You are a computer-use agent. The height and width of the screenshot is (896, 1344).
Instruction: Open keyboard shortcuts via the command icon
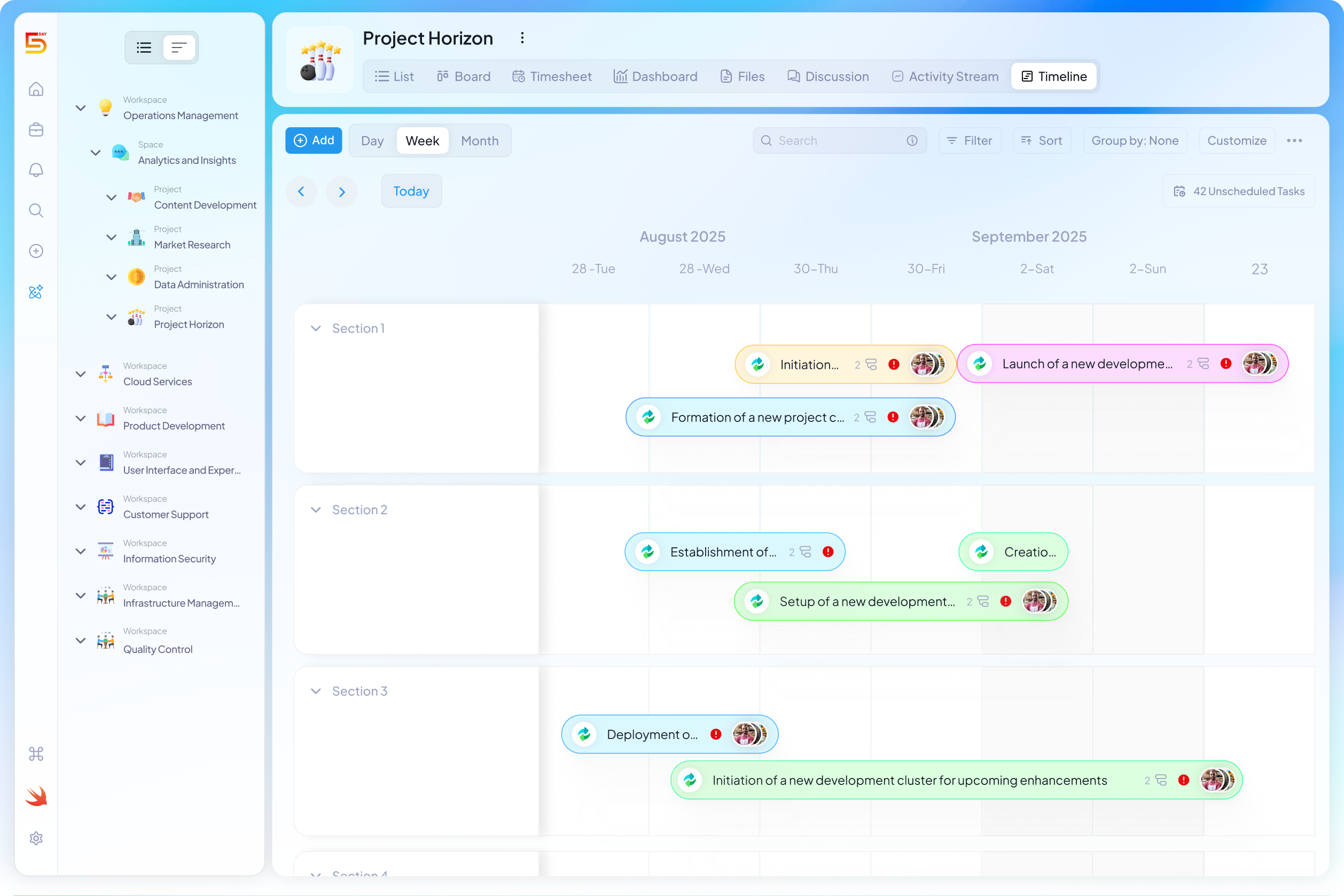pyautogui.click(x=35, y=754)
